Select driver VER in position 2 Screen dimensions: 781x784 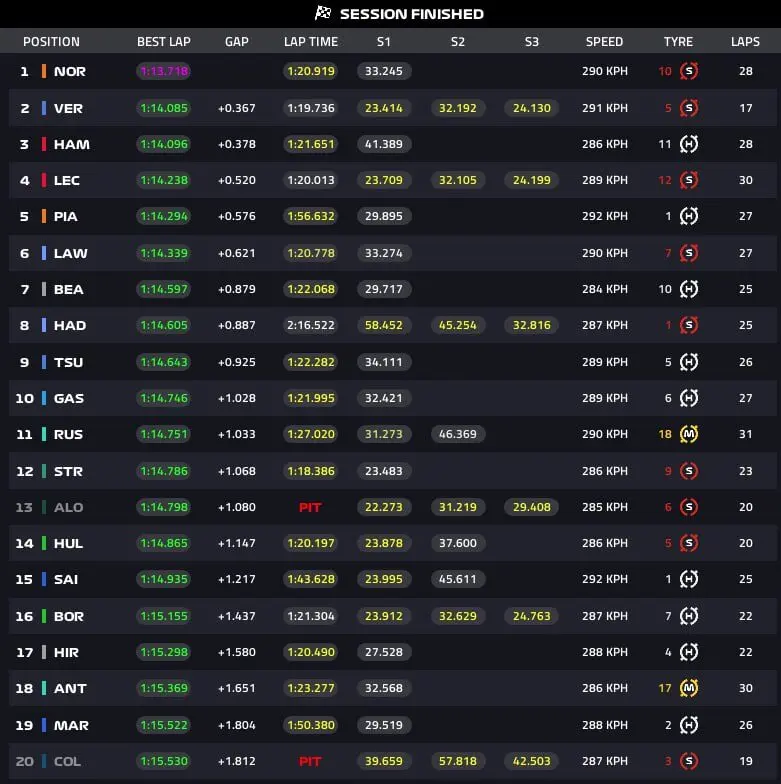(69, 108)
